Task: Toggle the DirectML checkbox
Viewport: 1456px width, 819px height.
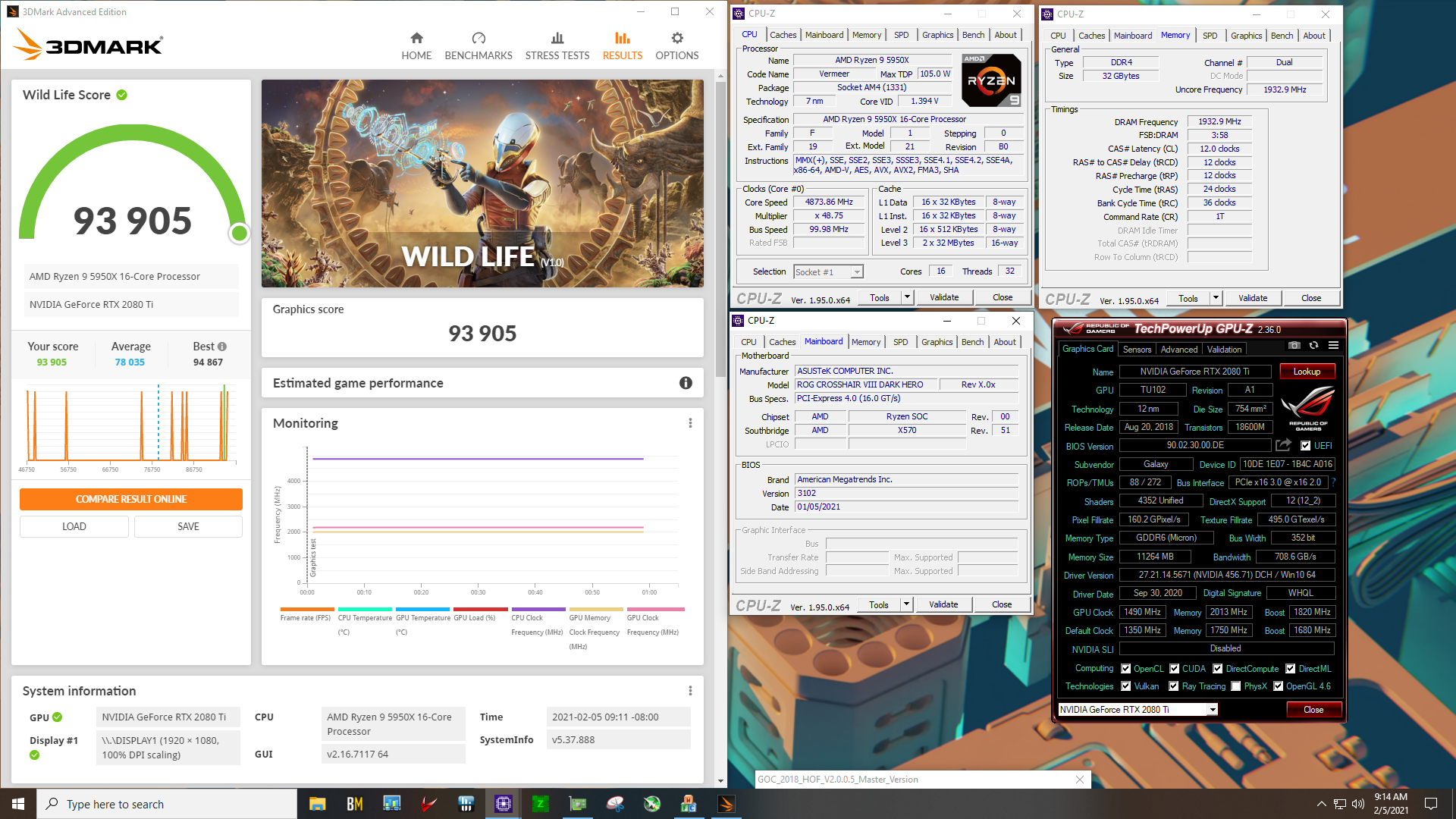Action: point(1290,669)
